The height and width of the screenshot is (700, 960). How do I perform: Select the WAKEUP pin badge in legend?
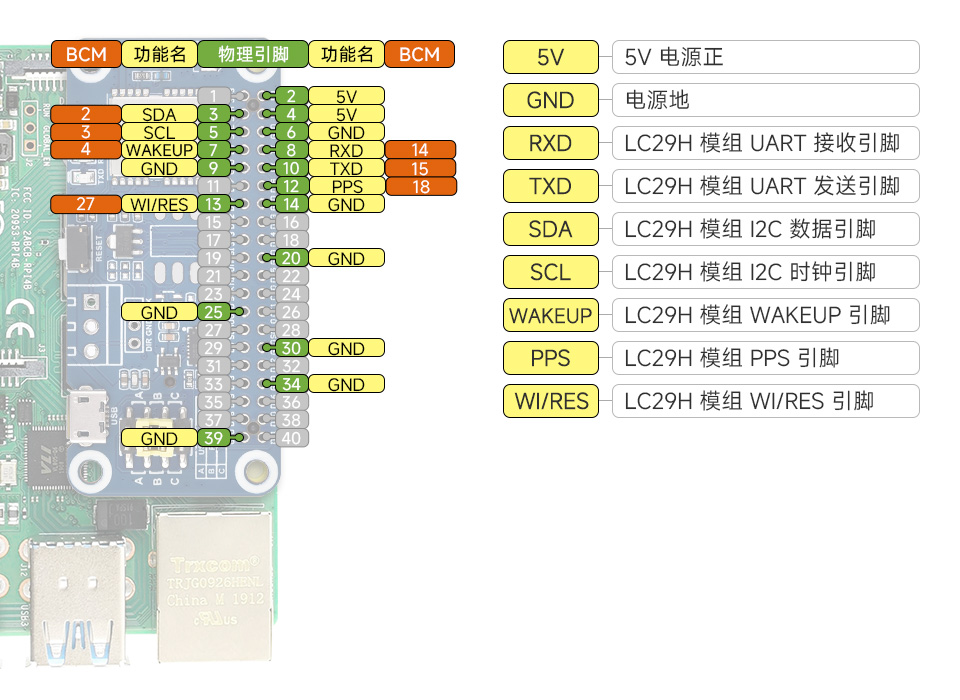click(x=550, y=315)
